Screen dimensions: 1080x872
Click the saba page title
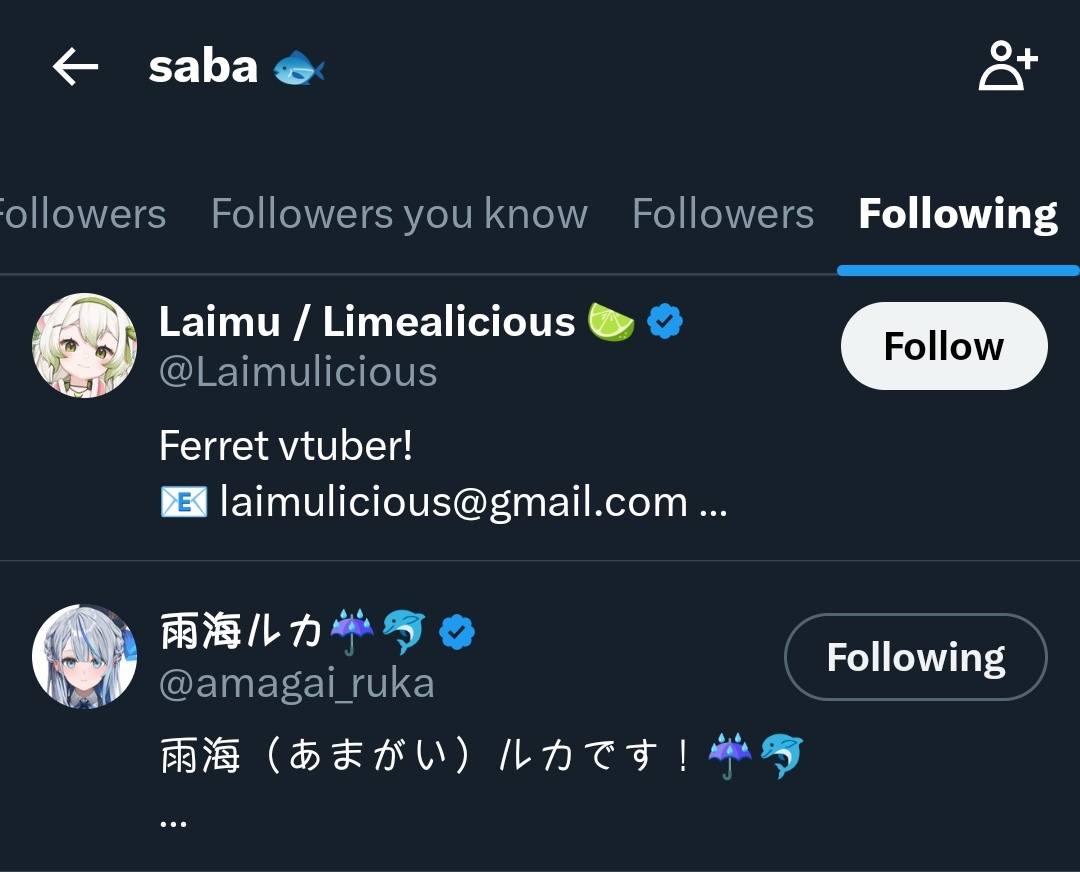tap(203, 68)
